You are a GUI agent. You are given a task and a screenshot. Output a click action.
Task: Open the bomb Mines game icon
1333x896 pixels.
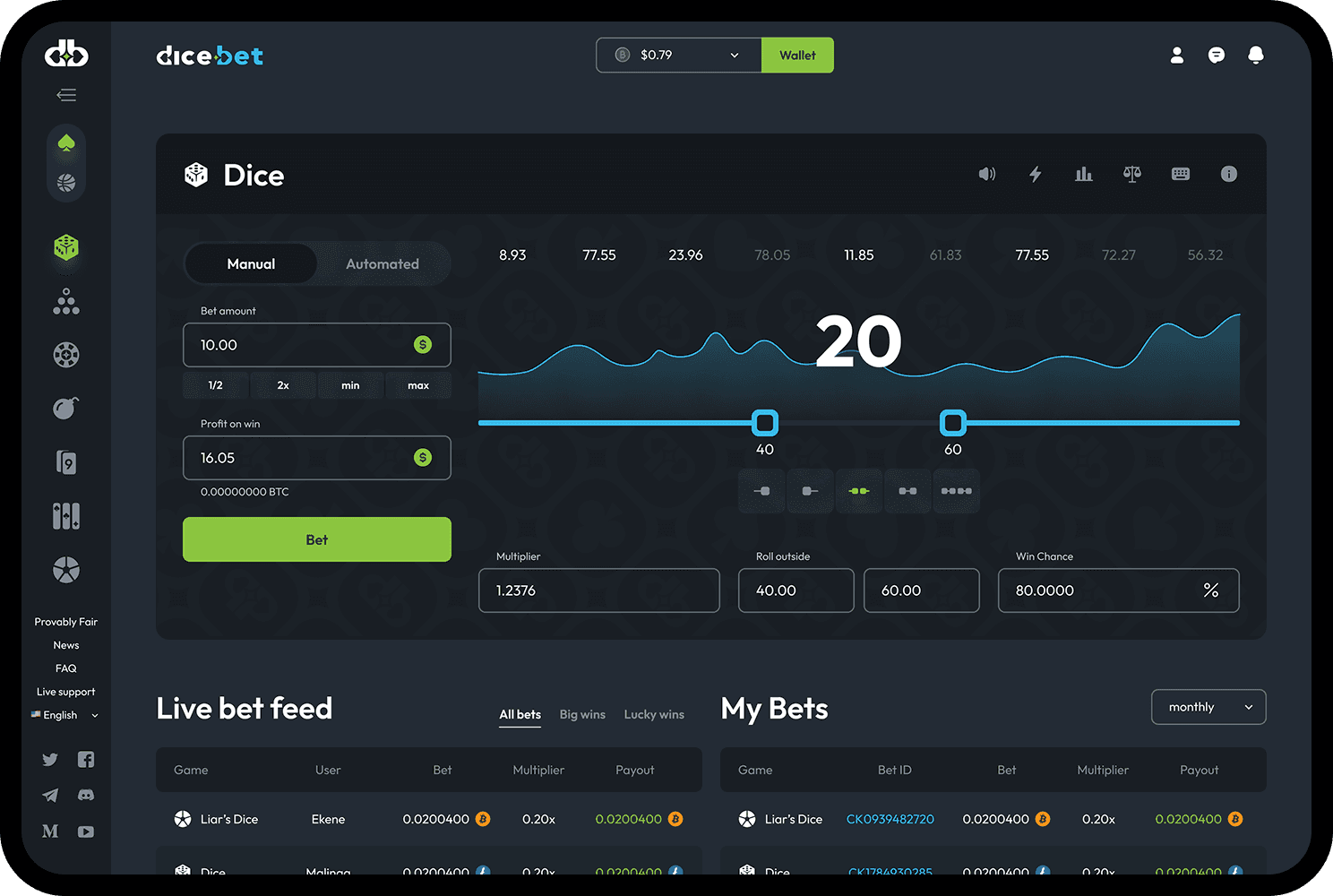[66, 409]
